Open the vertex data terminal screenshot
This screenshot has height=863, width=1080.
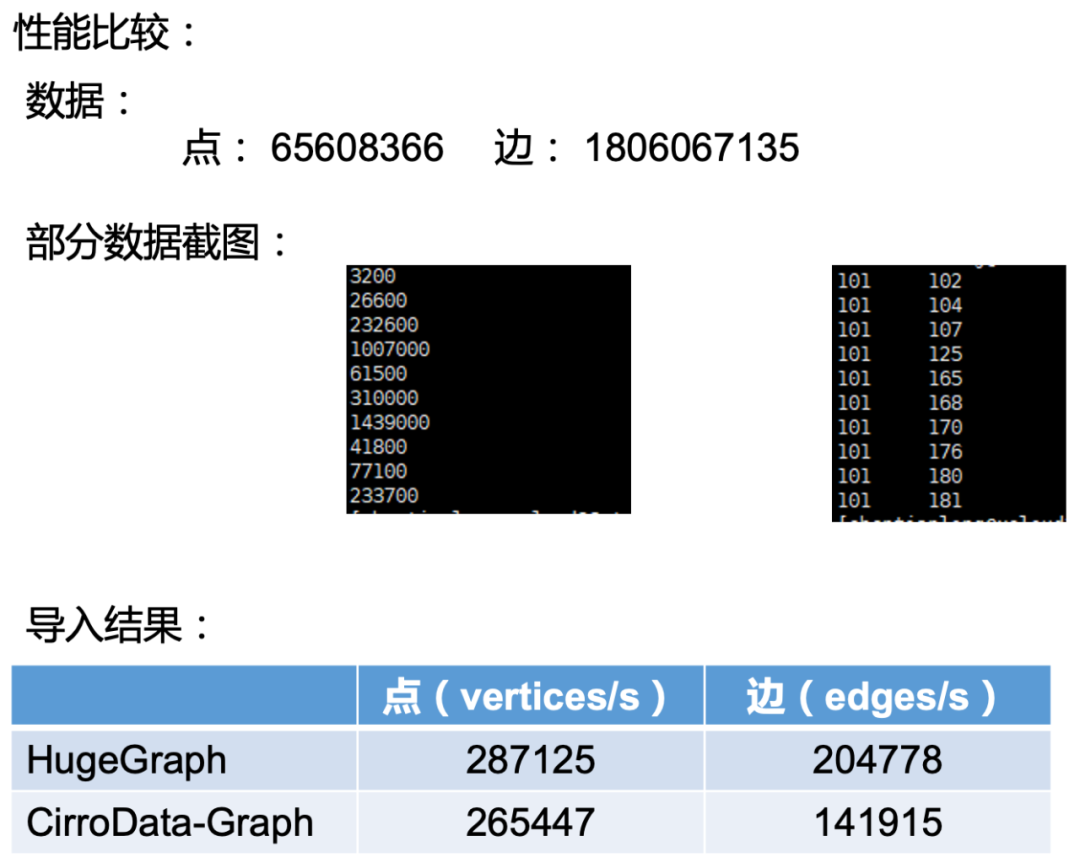(x=488, y=389)
